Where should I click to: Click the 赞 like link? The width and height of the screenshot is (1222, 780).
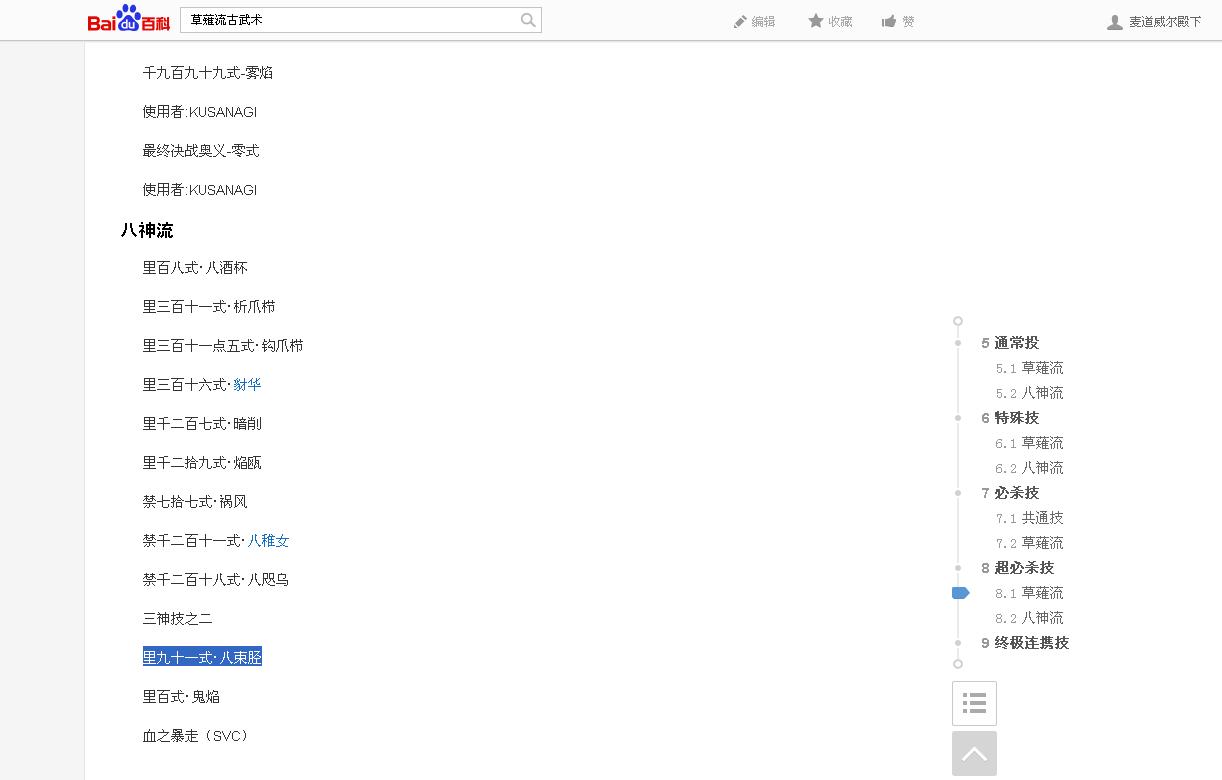(x=908, y=21)
